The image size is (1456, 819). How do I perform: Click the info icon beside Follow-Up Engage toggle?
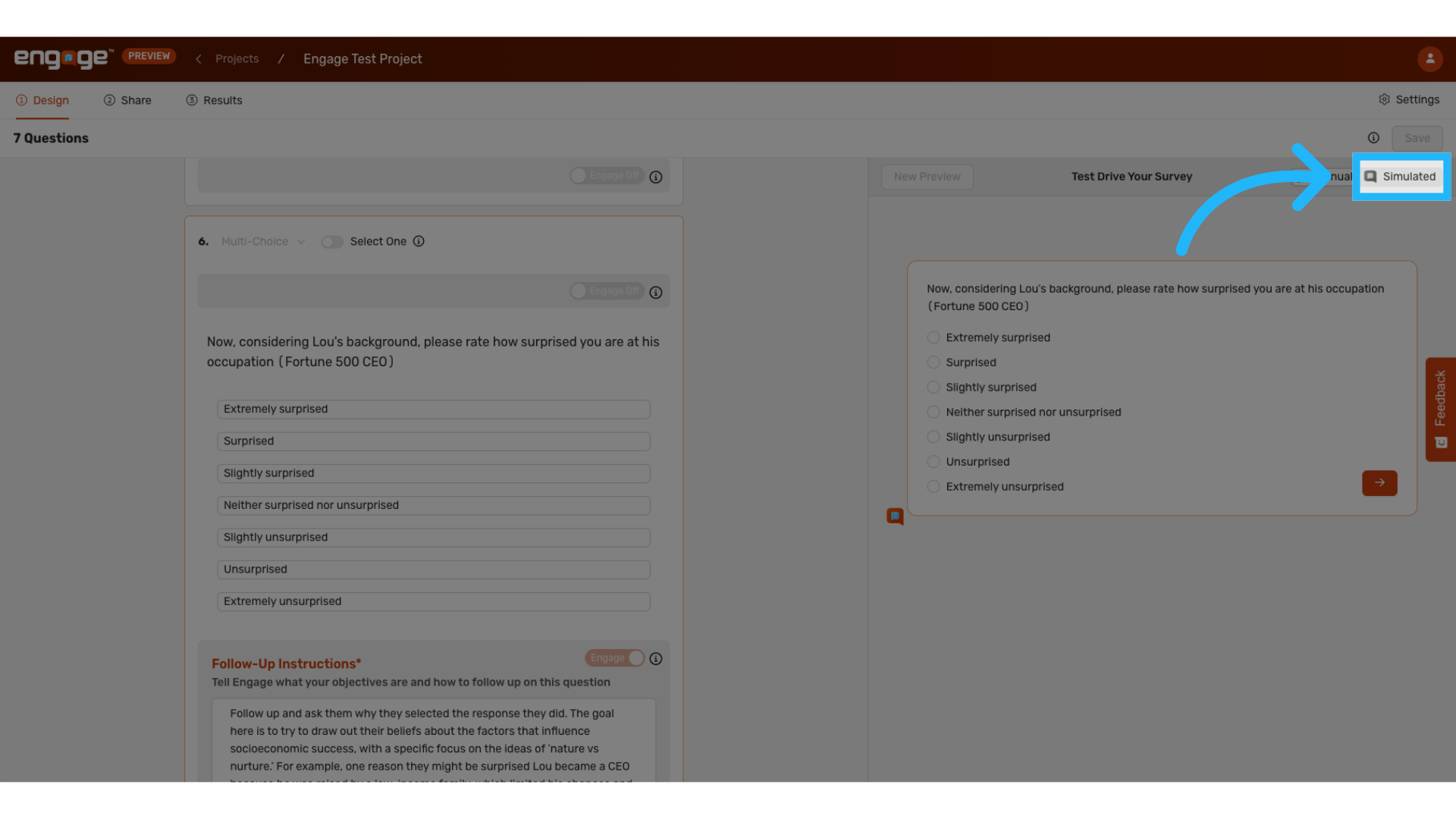pos(656,659)
